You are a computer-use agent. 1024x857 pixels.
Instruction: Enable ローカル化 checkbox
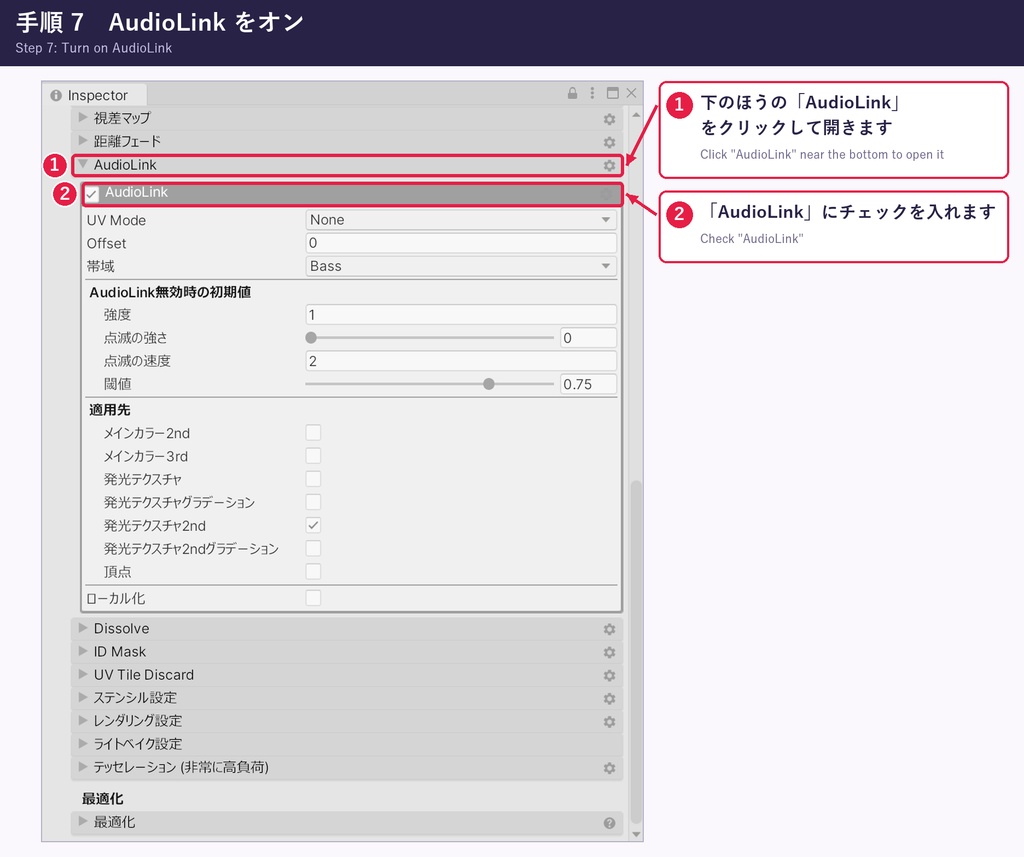coord(313,598)
